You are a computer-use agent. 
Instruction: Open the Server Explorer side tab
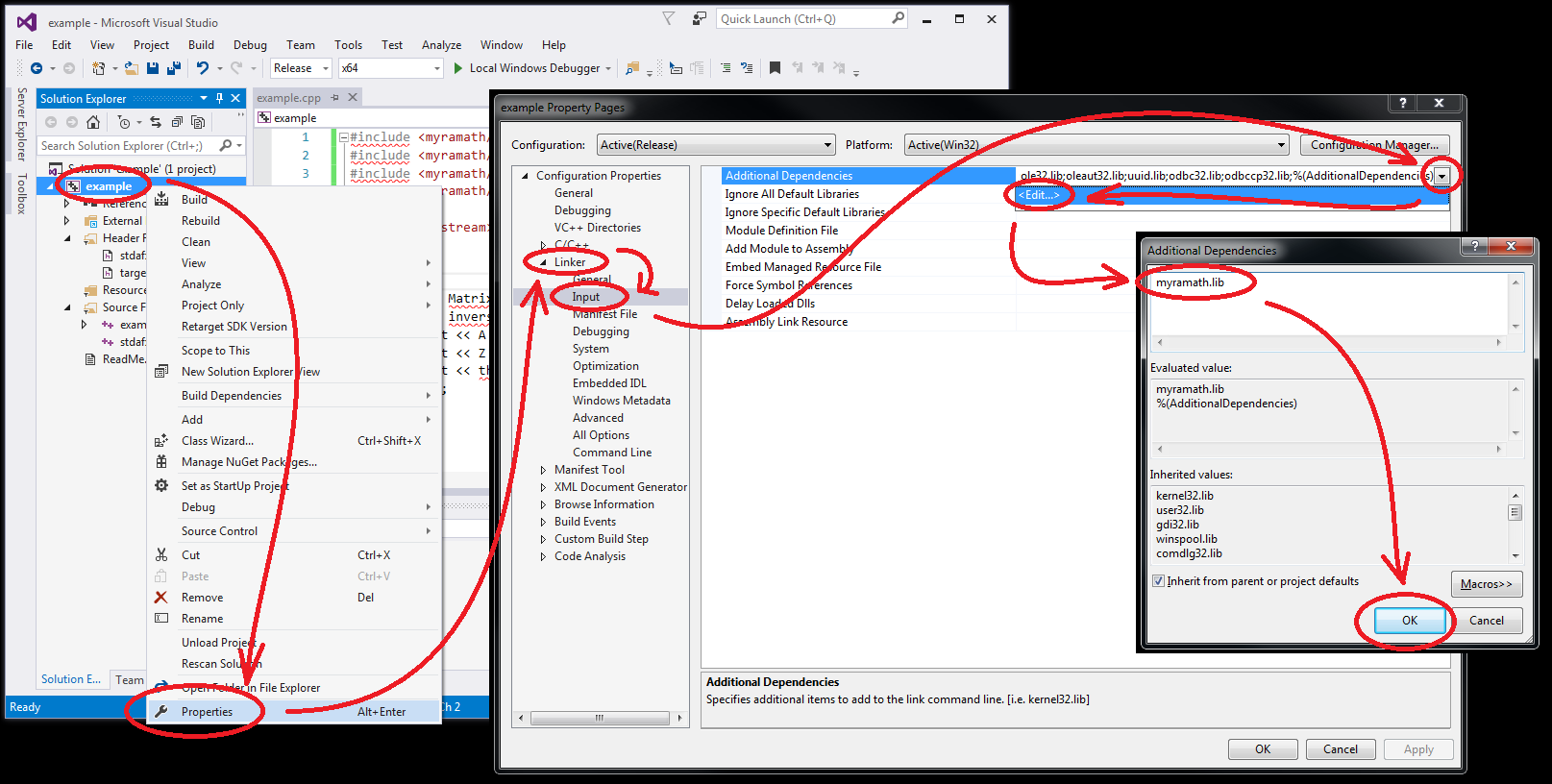[22, 124]
